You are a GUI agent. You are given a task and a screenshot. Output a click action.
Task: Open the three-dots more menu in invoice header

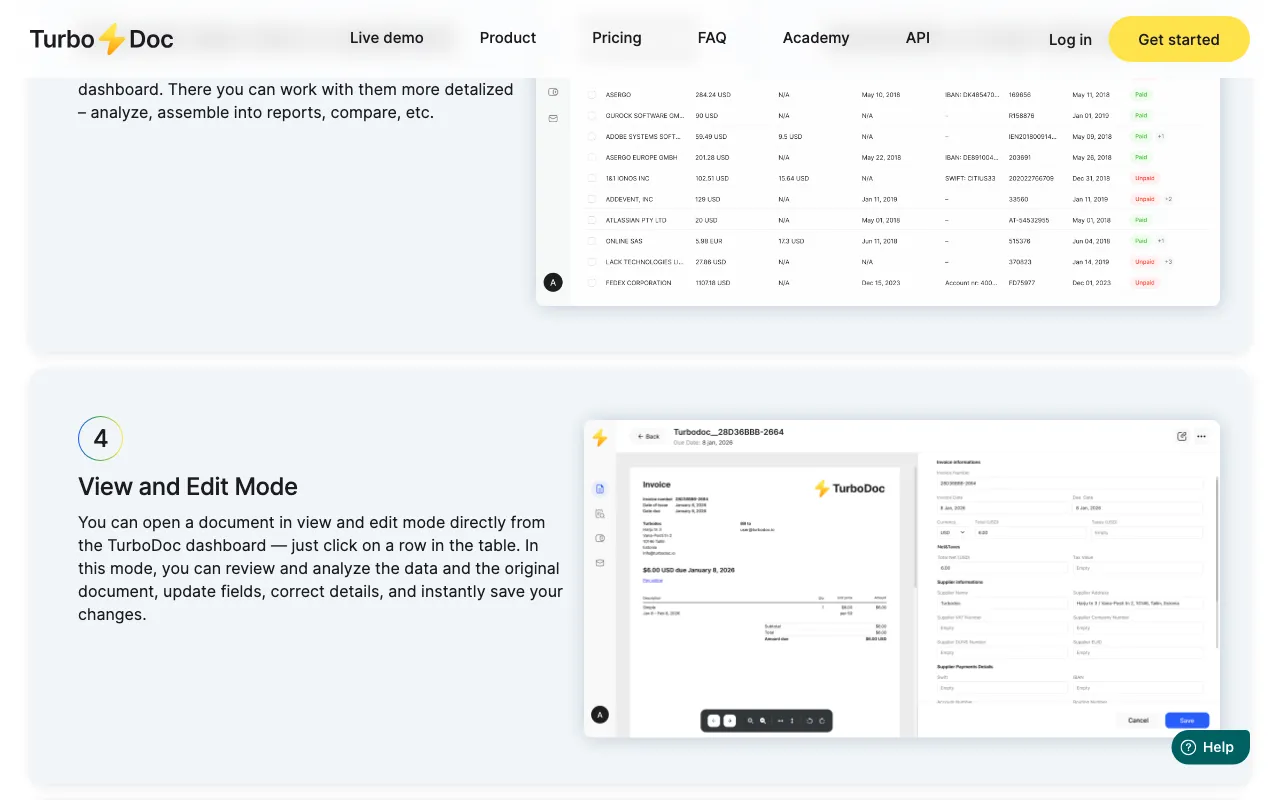pos(1201,436)
